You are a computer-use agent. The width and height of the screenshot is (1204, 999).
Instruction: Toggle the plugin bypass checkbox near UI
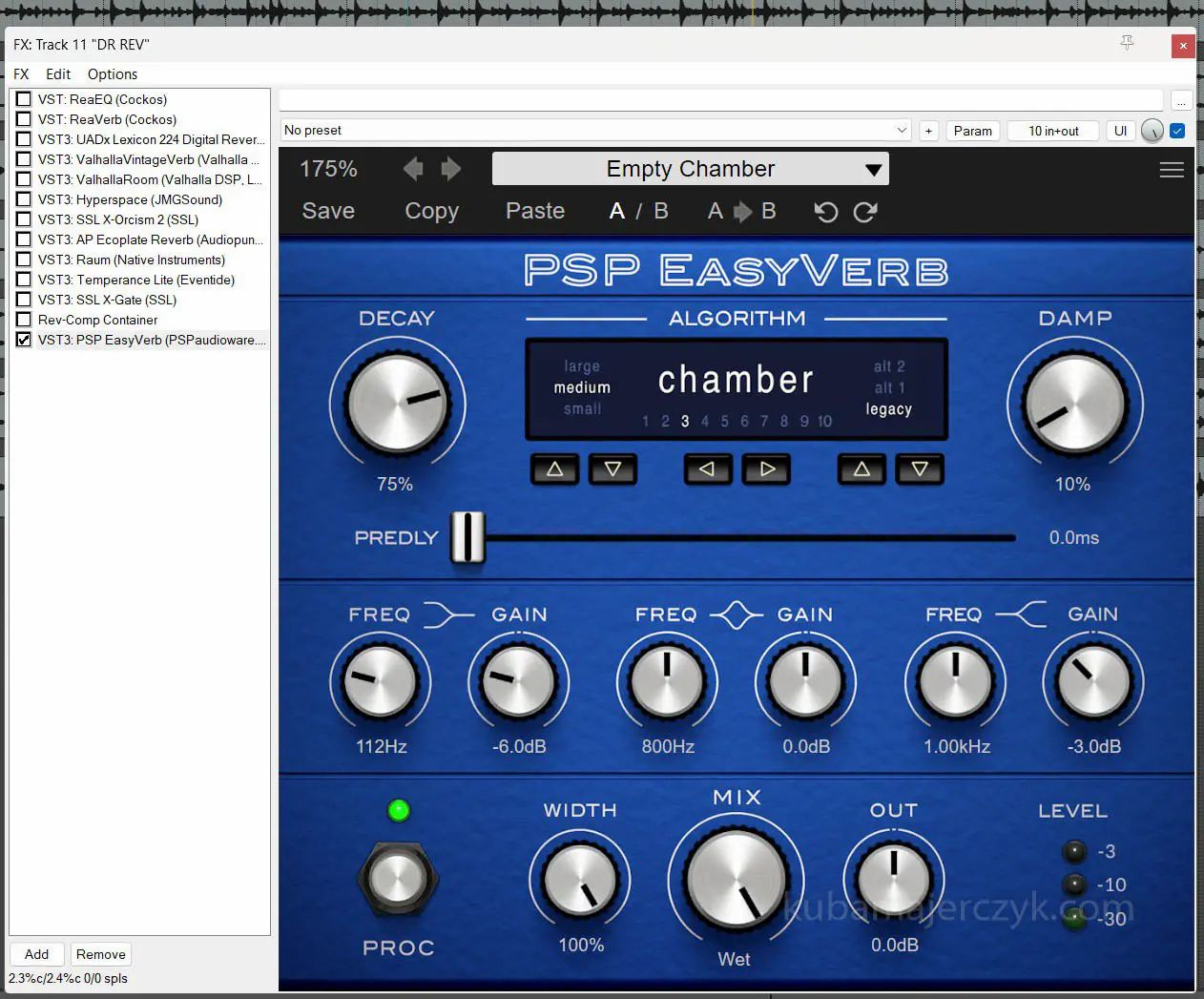[x=1177, y=131]
